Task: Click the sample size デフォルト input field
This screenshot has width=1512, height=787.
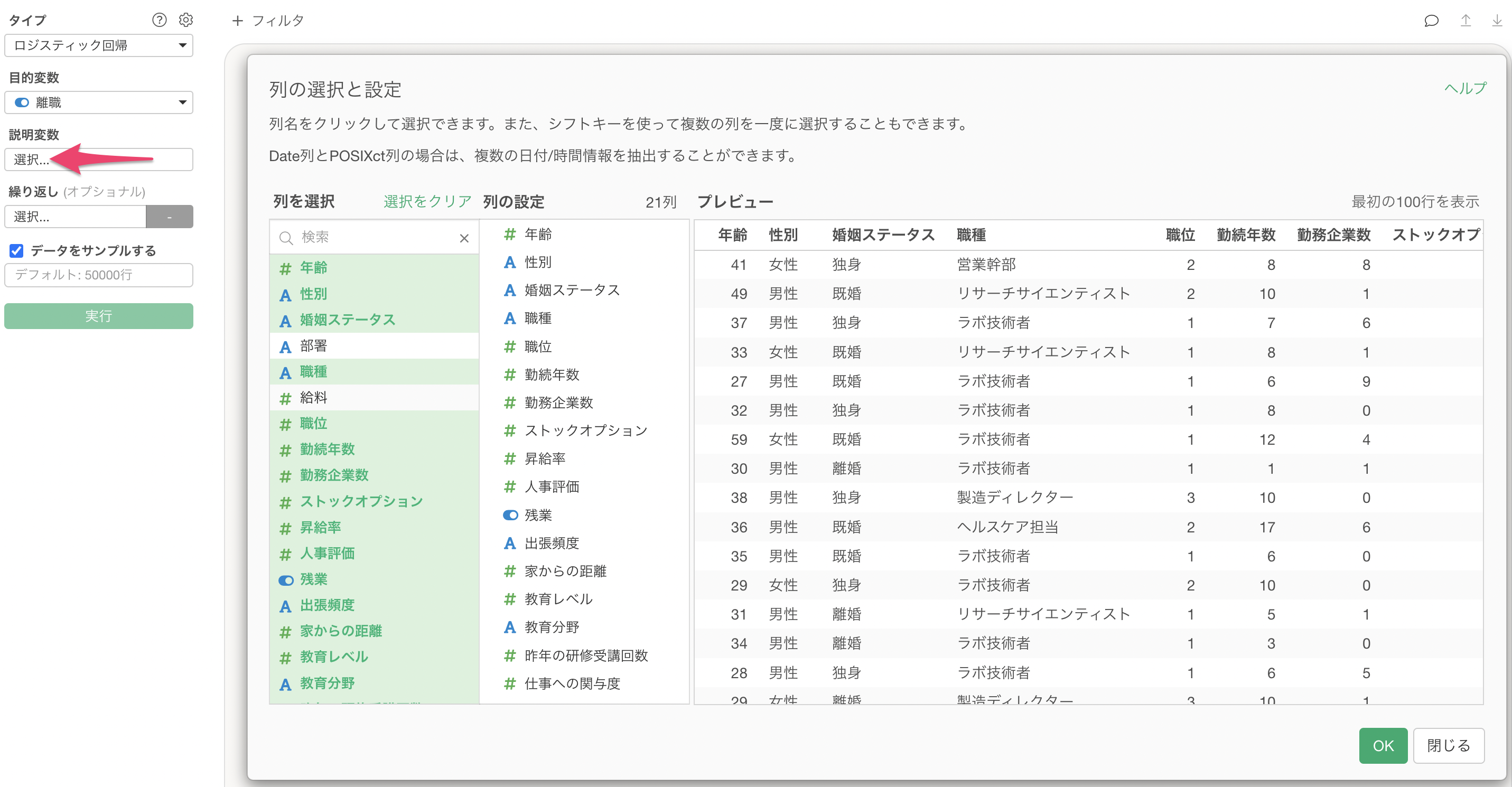Action: coord(99,275)
